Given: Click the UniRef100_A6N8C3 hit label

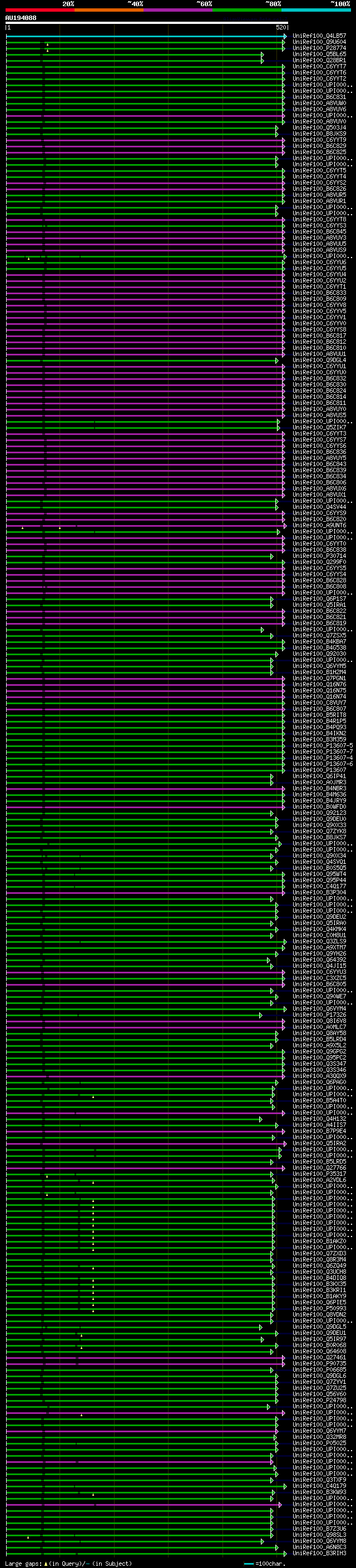Looking at the screenshot, I should click(x=319, y=1547).
